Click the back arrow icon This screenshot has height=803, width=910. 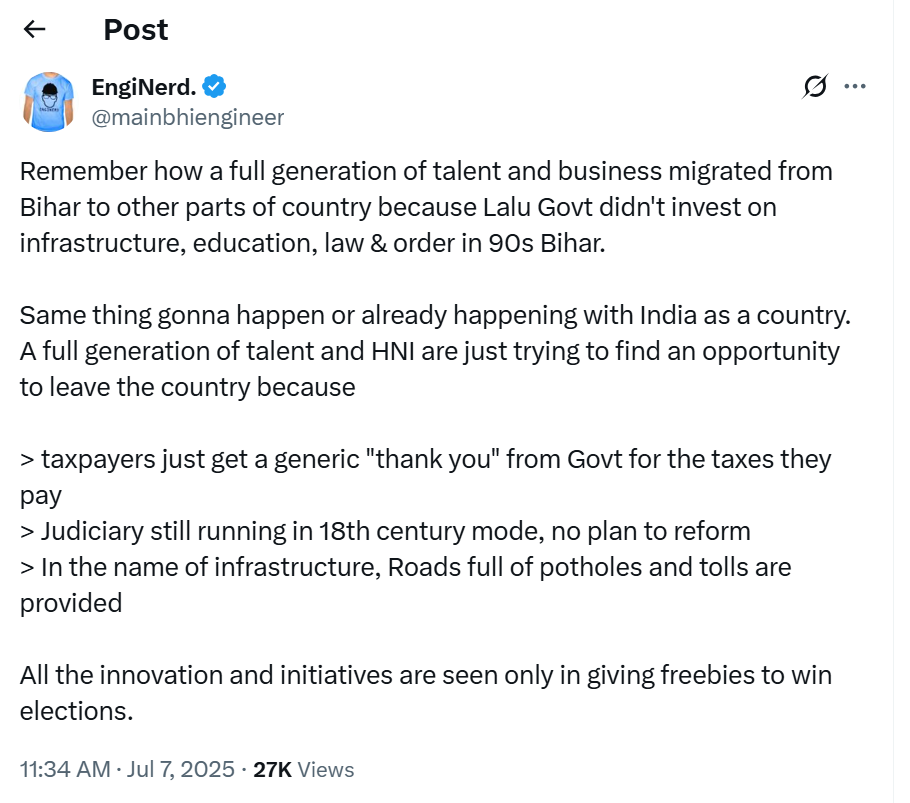coord(35,29)
